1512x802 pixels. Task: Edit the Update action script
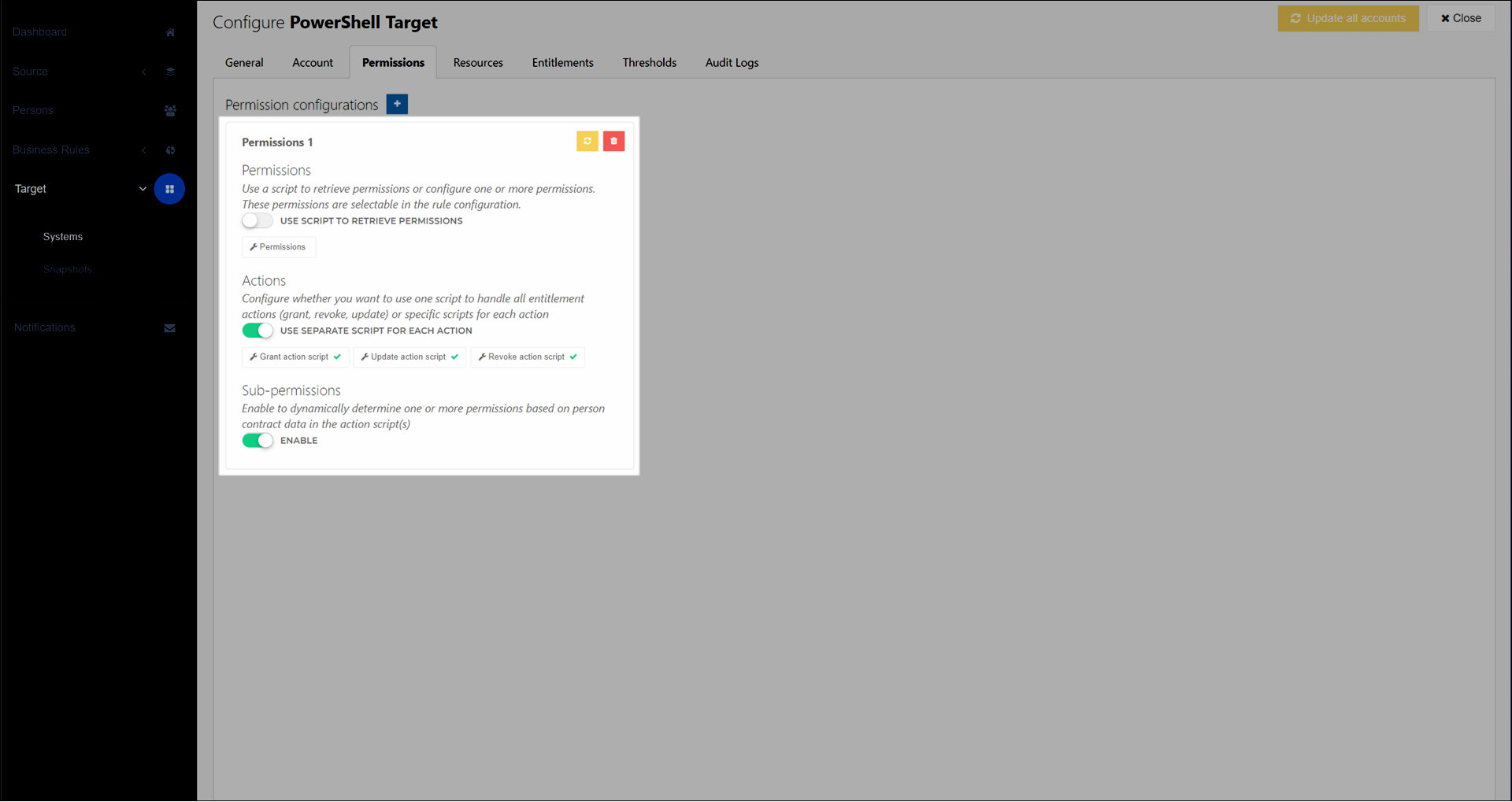409,357
